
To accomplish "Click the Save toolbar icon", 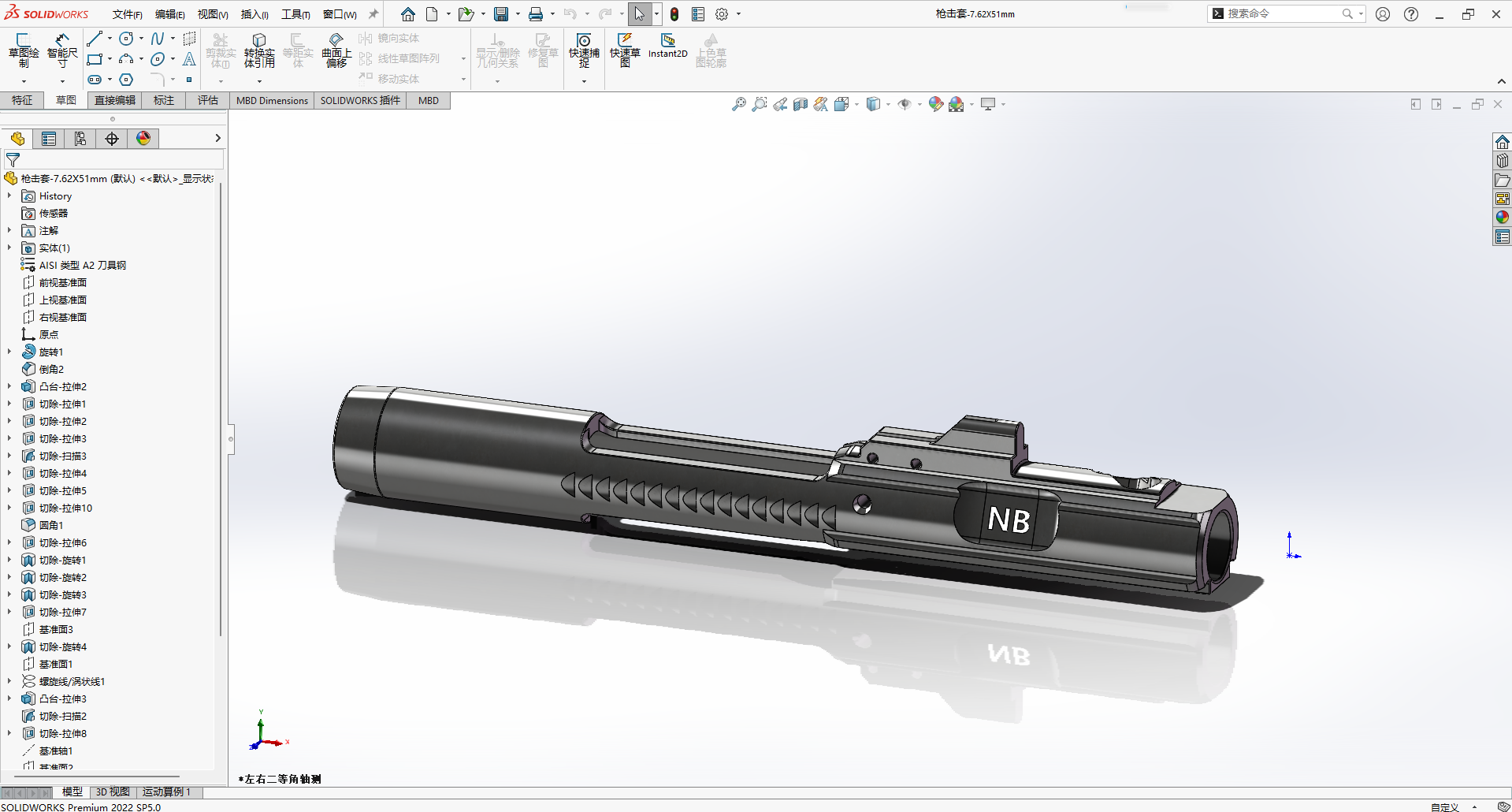I will point(501,14).
